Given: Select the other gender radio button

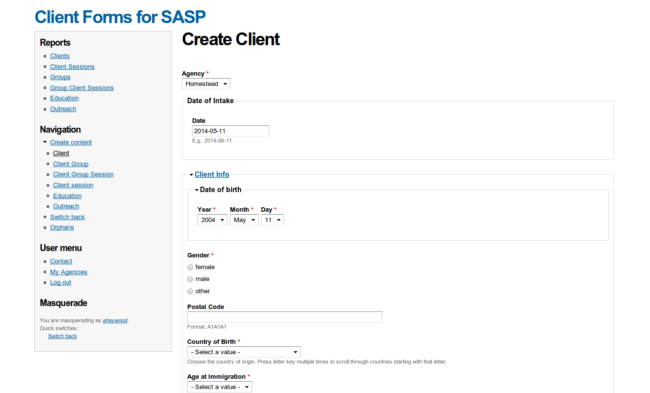Looking at the screenshot, I should (x=190, y=291).
